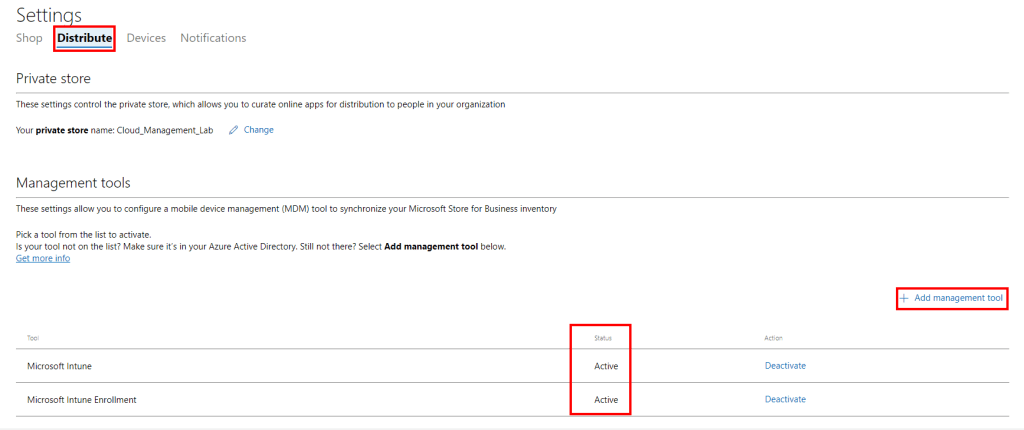Open the Get more info link
1024x430 pixels.
click(x=43, y=258)
